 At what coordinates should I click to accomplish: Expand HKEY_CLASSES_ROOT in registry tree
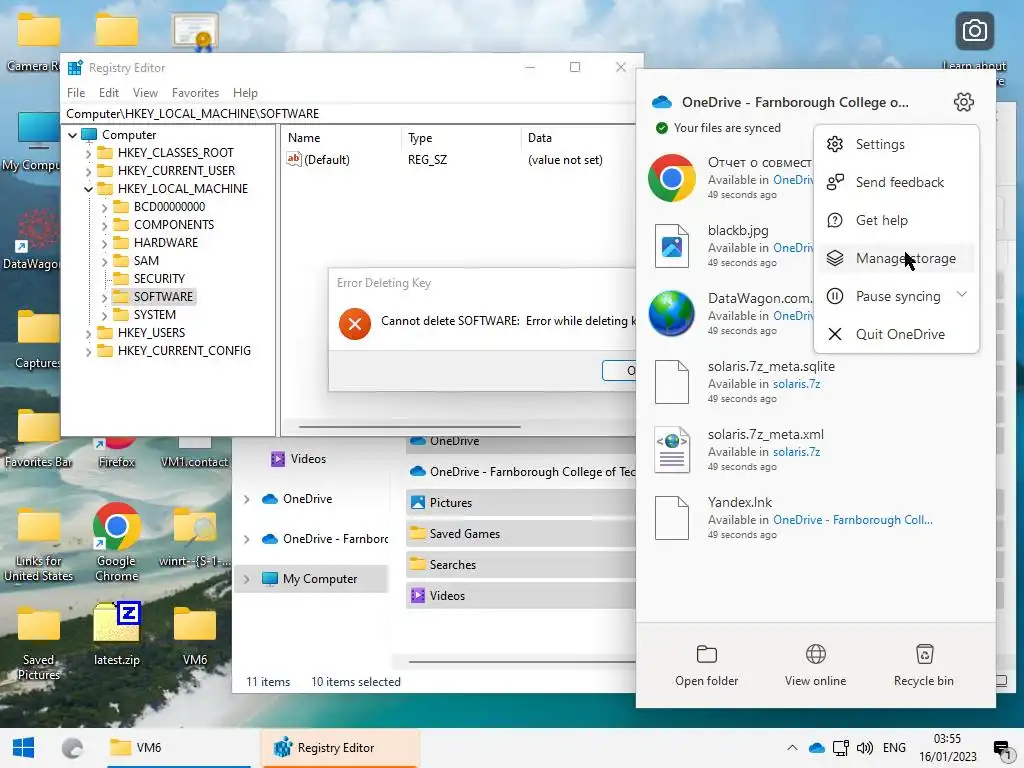[88, 153]
